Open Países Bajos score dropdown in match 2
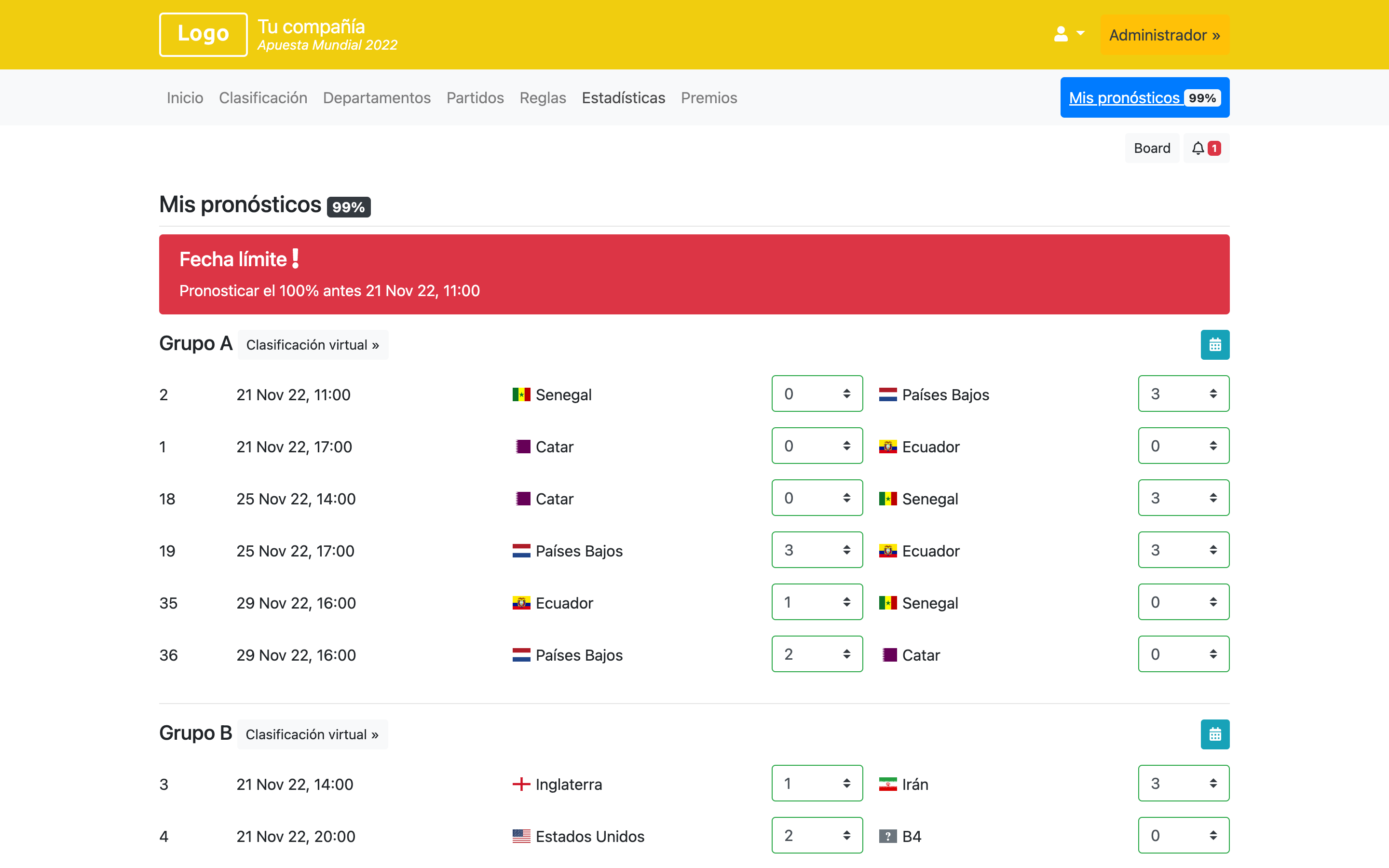 pyautogui.click(x=1184, y=394)
